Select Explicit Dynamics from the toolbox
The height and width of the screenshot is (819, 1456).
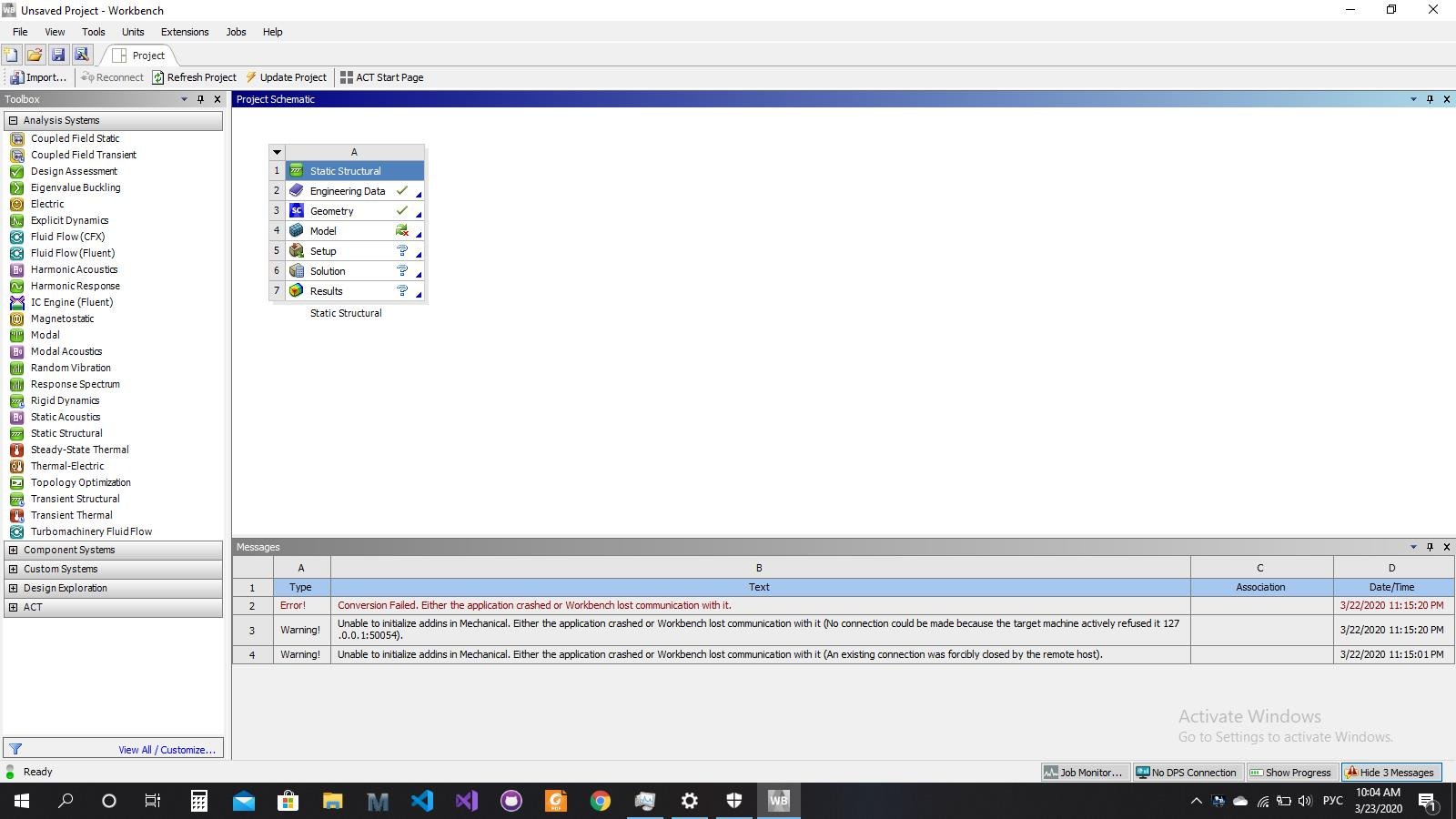69,220
